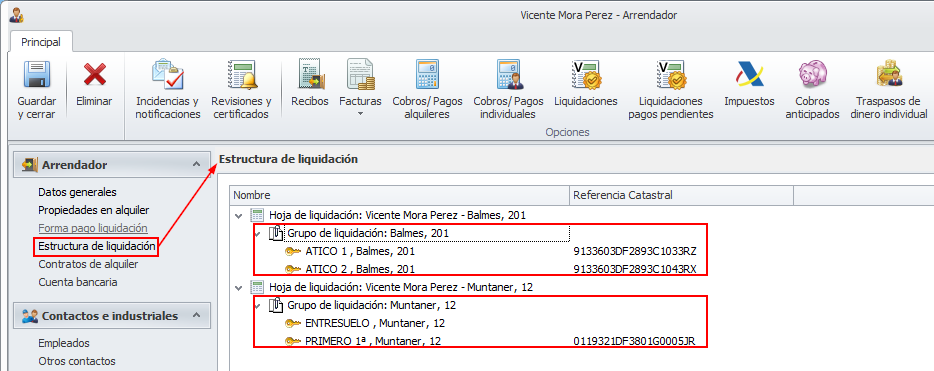Screen dimensions: 934x371
Task: Click the clip icon of Grupo Balmes, 201
Action: click(x=276, y=233)
